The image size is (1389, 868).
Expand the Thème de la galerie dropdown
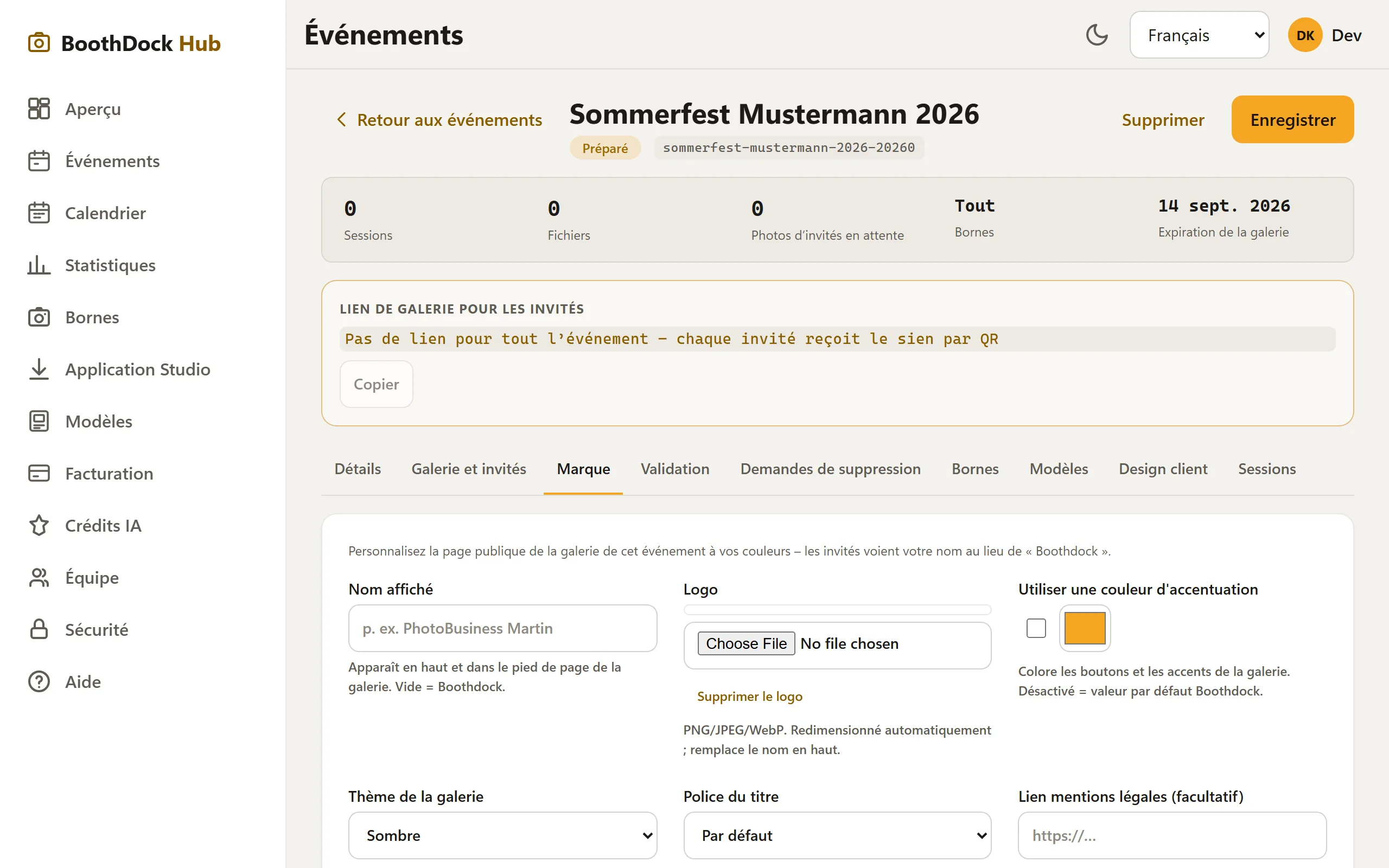(x=502, y=835)
